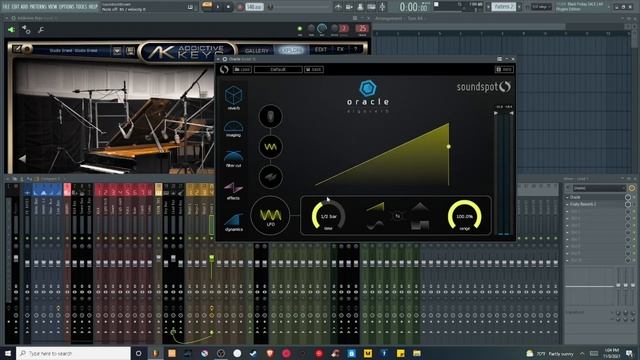Open the mixer effects preset dropdown

tap(599, 188)
